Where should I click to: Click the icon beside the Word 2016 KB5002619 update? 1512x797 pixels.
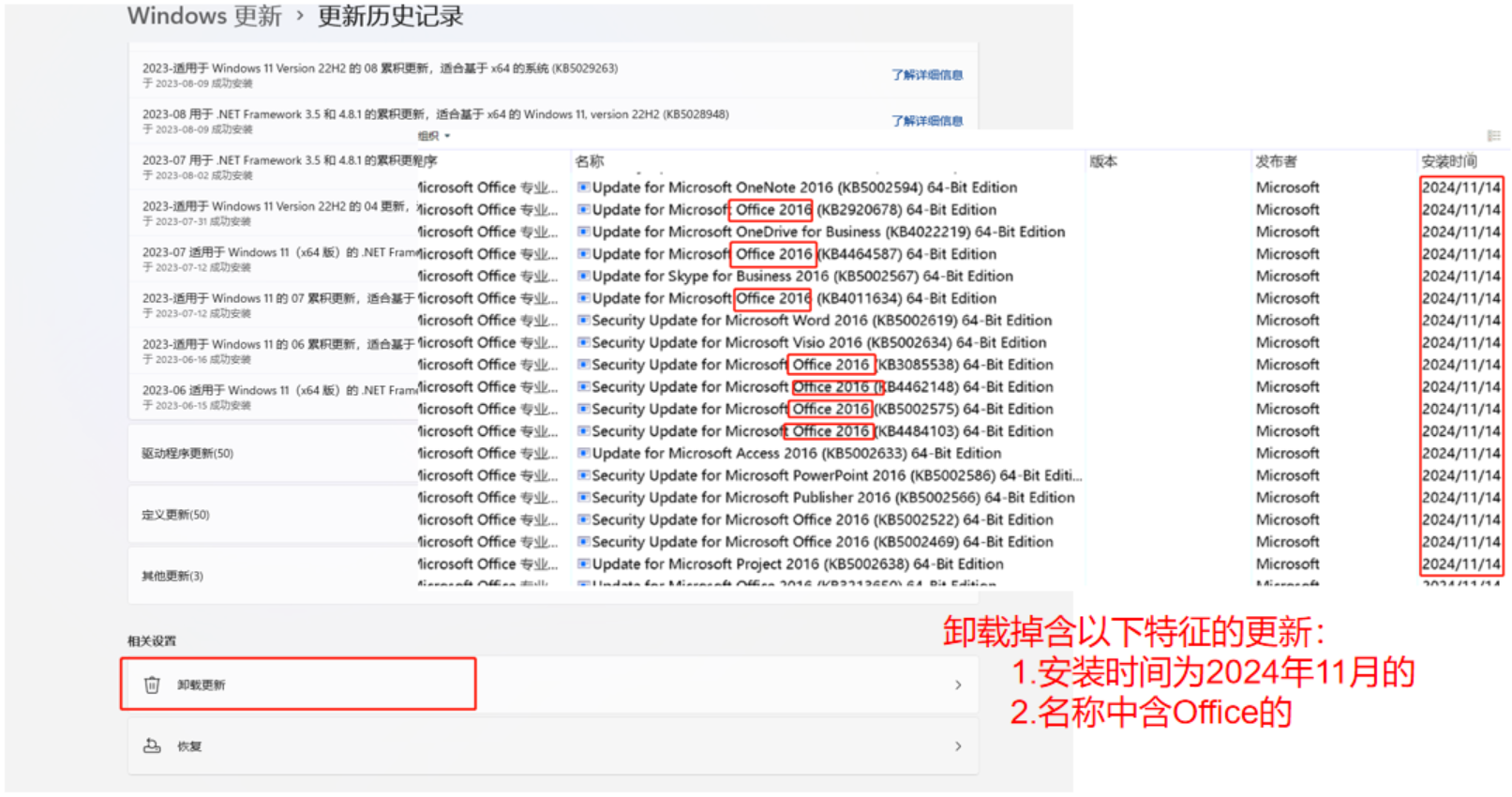pyautogui.click(x=583, y=321)
